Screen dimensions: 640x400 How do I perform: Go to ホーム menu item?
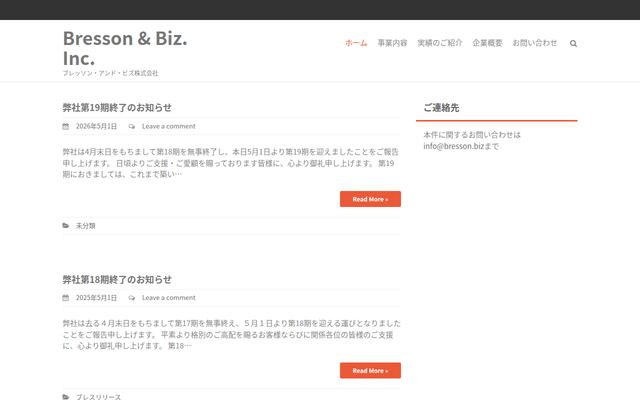[x=356, y=43]
